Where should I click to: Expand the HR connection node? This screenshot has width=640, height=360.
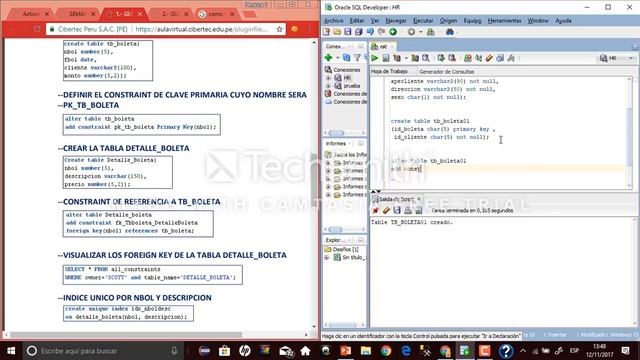point(328,78)
